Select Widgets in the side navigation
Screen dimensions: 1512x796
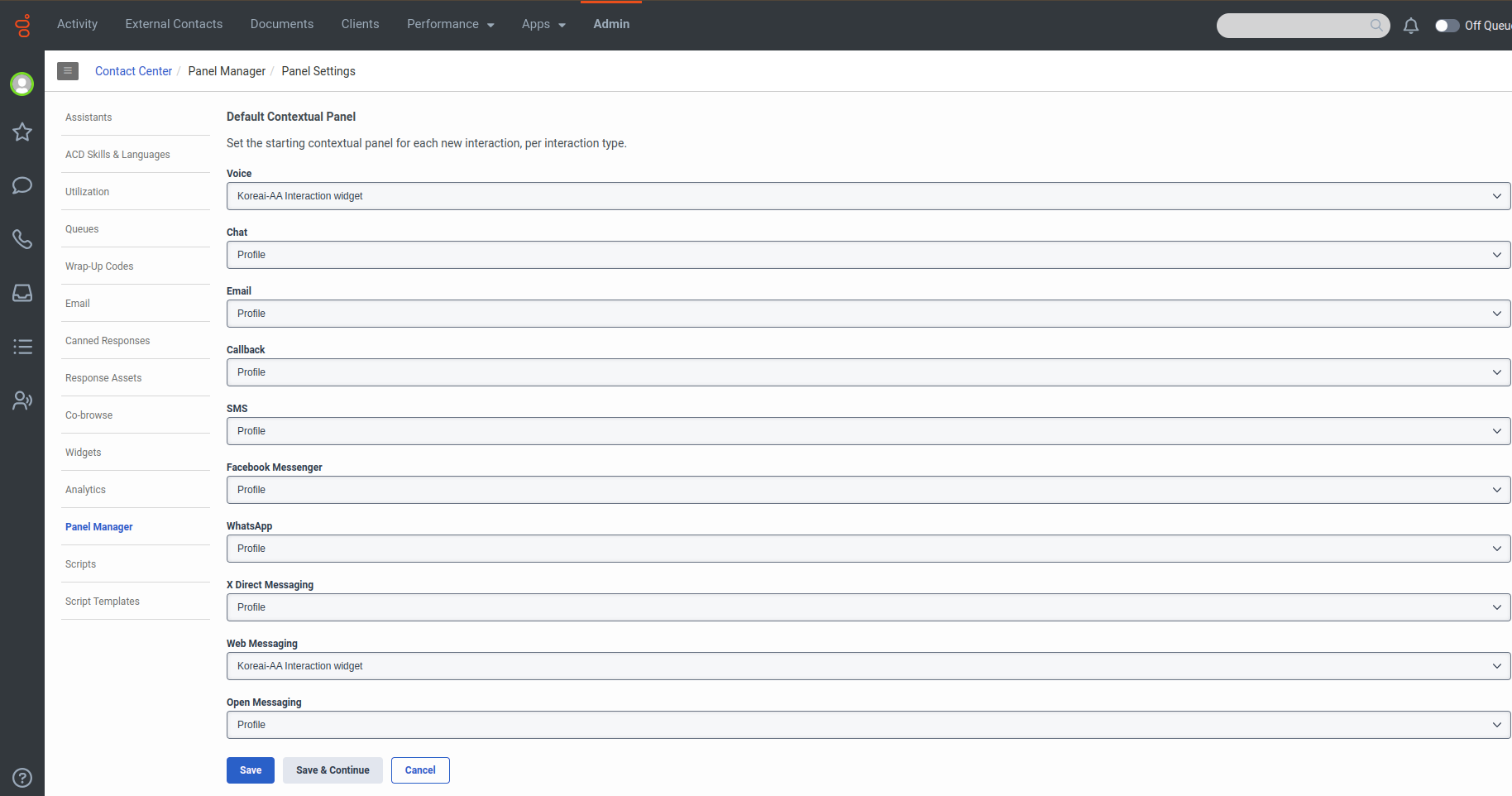pyautogui.click(x=84, y=453)
